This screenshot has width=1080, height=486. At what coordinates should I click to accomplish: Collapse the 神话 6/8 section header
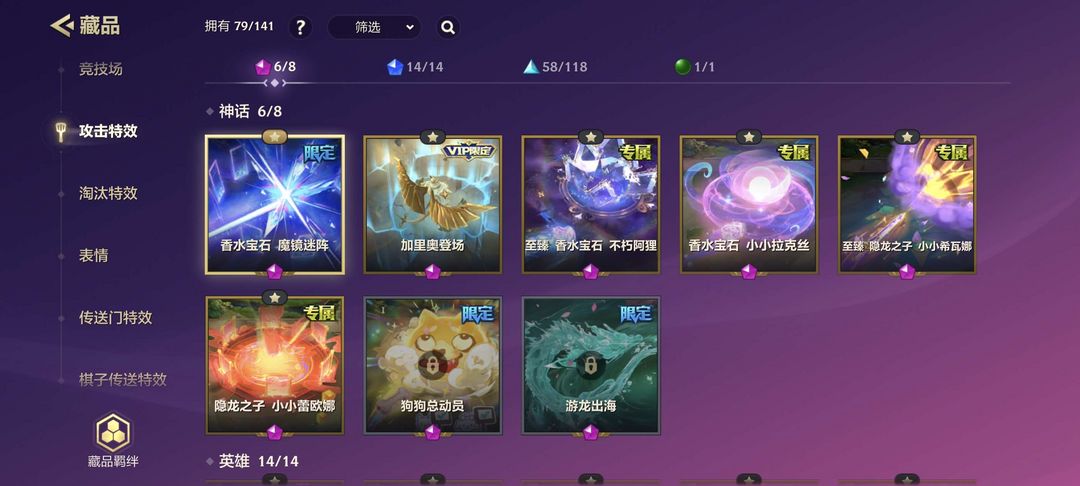[x=245, y=112]
